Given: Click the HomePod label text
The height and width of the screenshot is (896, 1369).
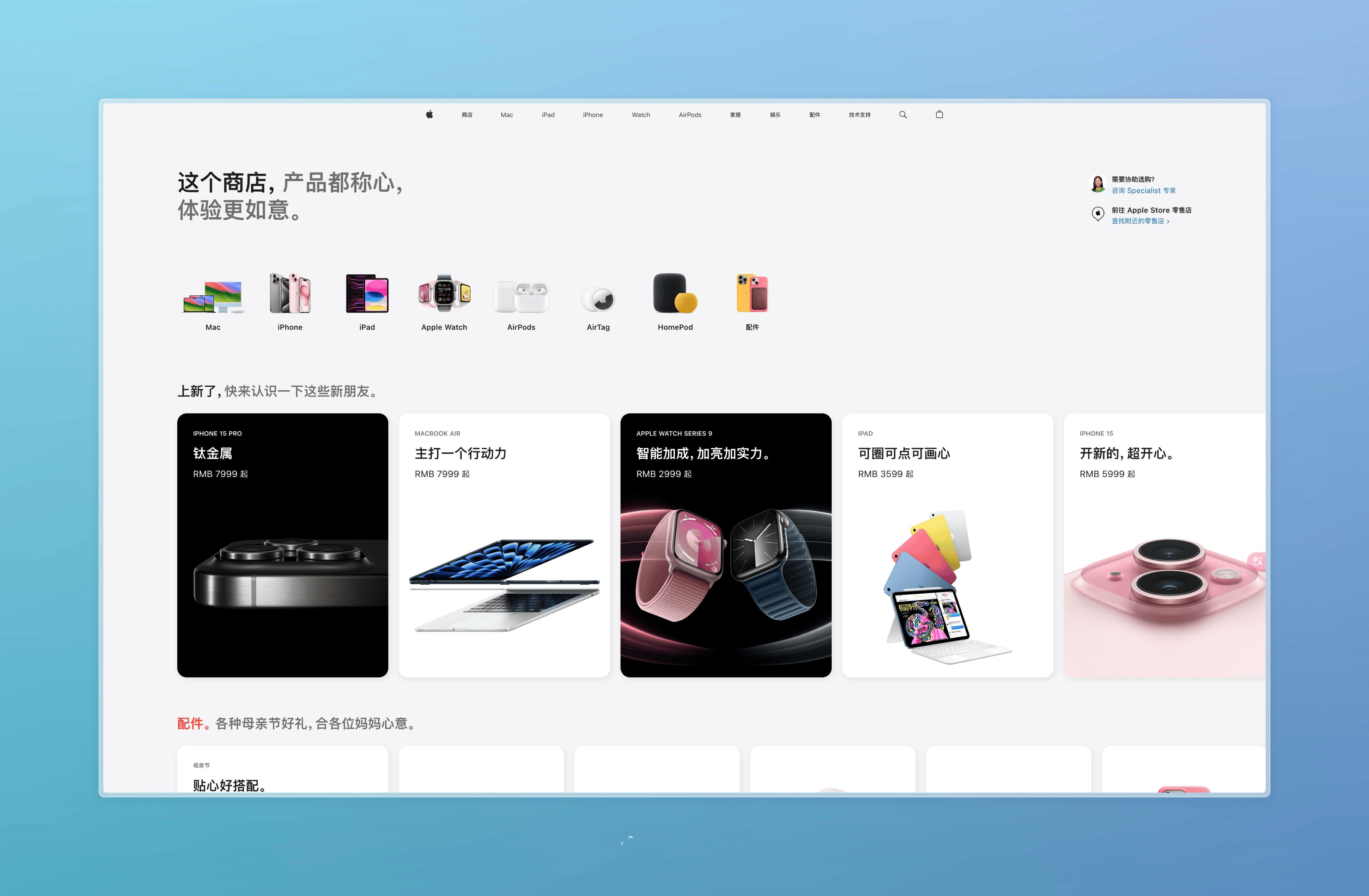Looking at the screenshot, I should (675, 327).
